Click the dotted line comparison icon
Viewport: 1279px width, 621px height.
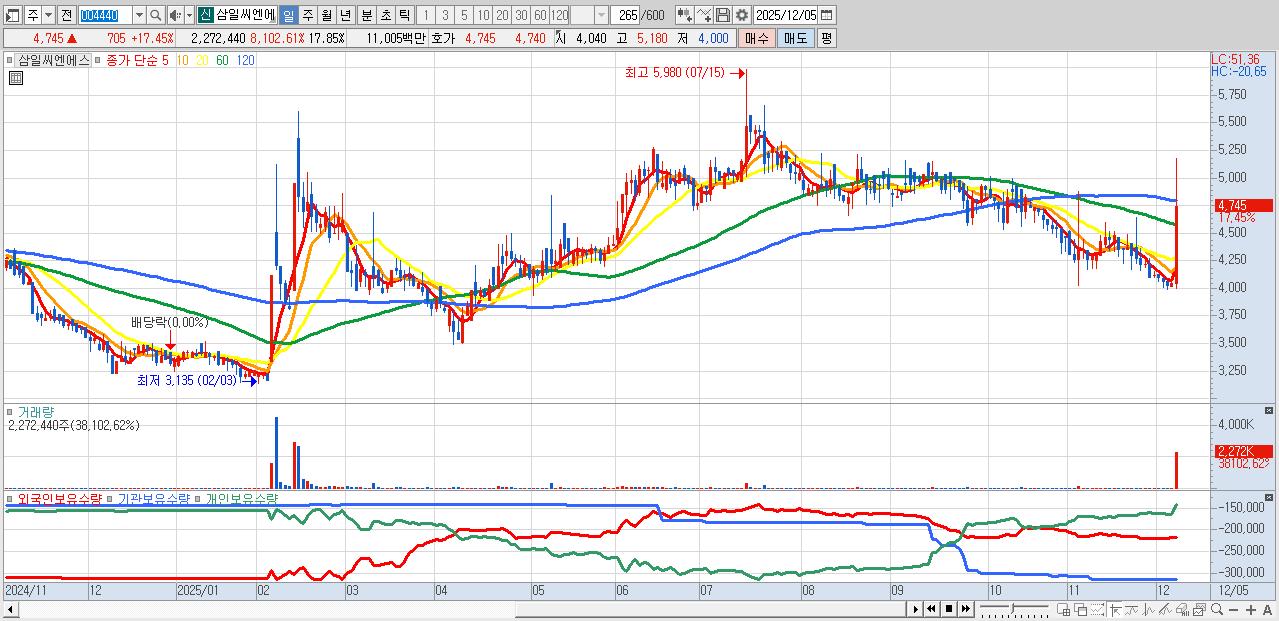1098,610
